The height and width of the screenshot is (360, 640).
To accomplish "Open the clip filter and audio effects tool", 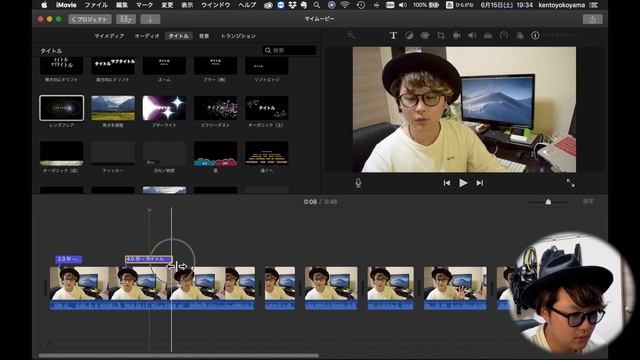I will 520,36.
